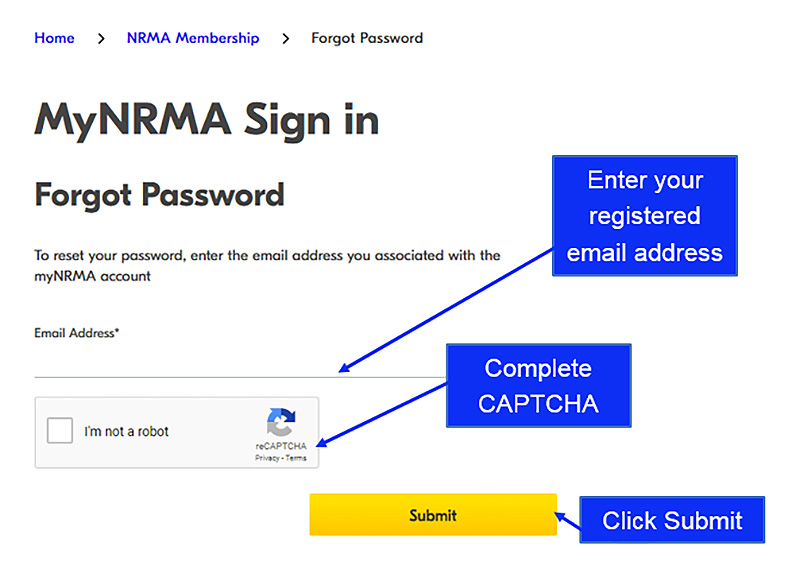
Task: Open the Privacy link under reCAPTCHA
Action: tap(268, 456)
